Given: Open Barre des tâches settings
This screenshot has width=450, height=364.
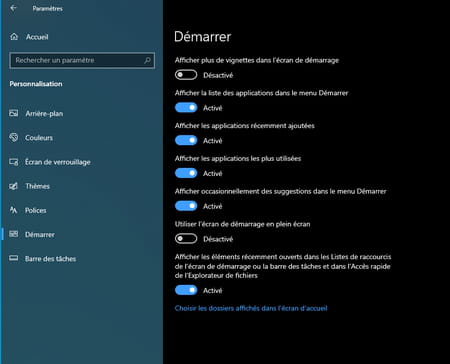Looking at the screenshot, I should point(50,259).
